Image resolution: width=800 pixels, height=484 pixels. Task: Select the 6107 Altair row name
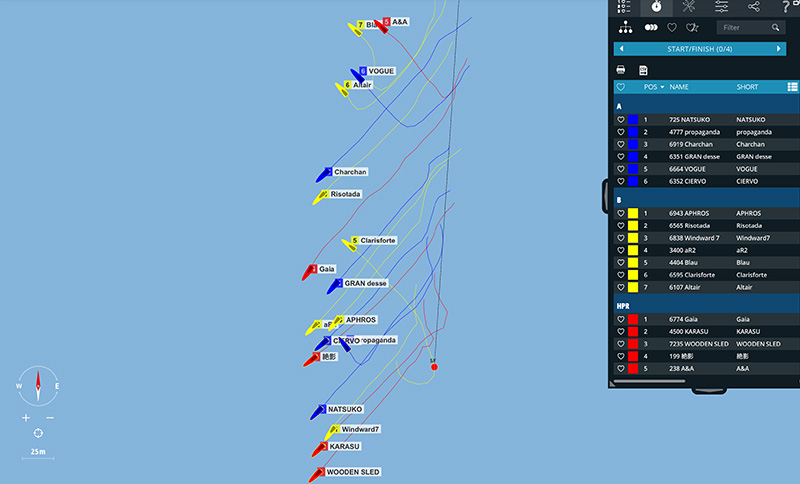tap(685, 287)
